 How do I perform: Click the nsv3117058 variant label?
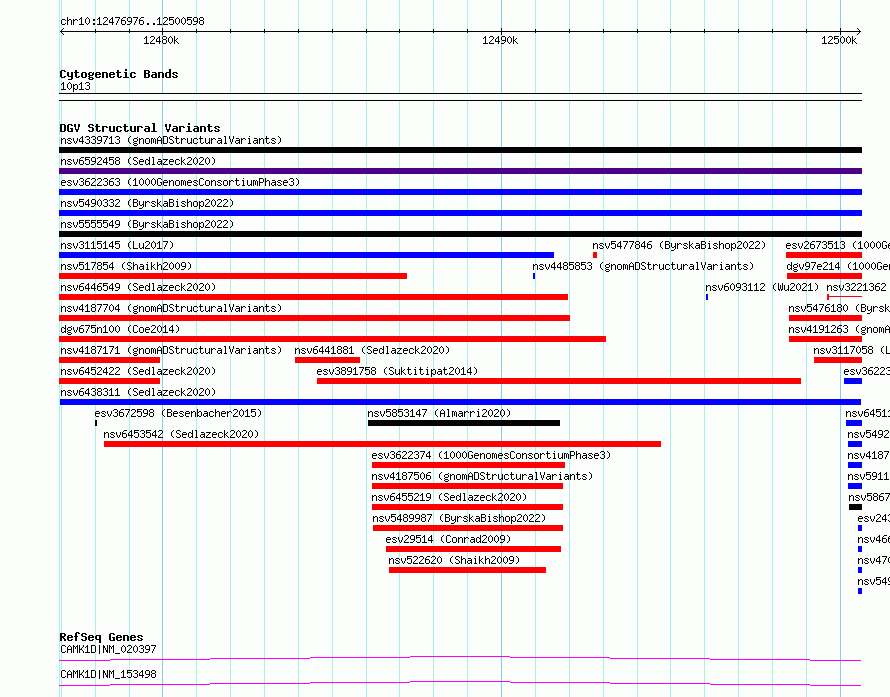(x=851, y=350)
